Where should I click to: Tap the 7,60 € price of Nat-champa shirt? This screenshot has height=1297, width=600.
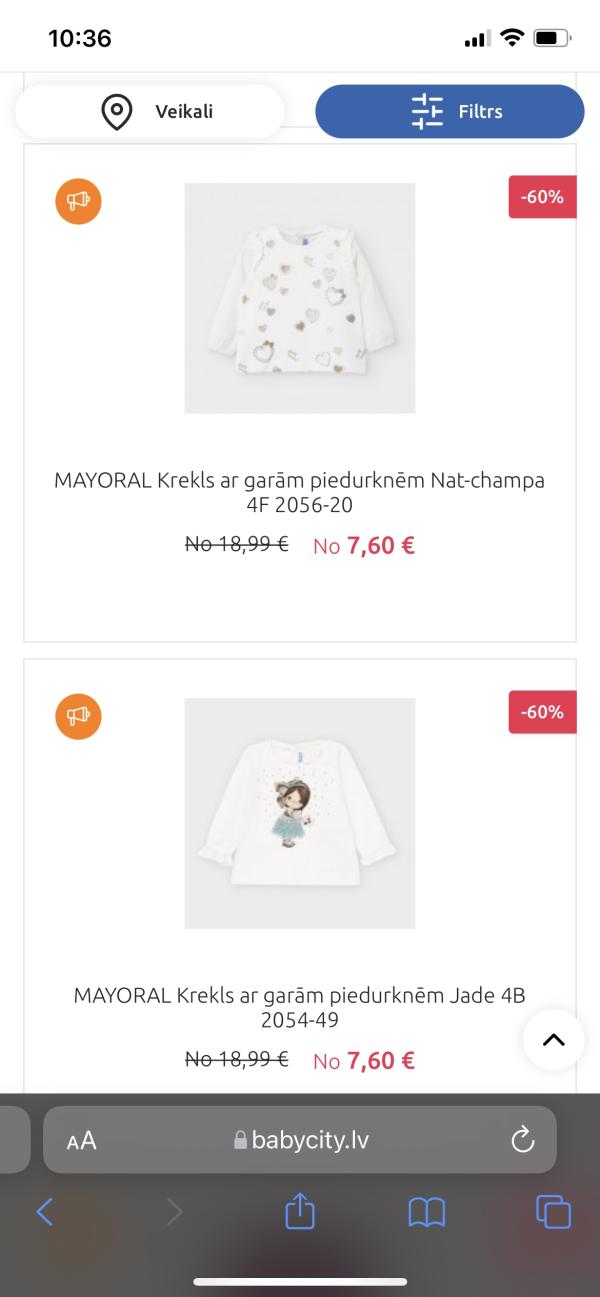click(x=380, y=545)
